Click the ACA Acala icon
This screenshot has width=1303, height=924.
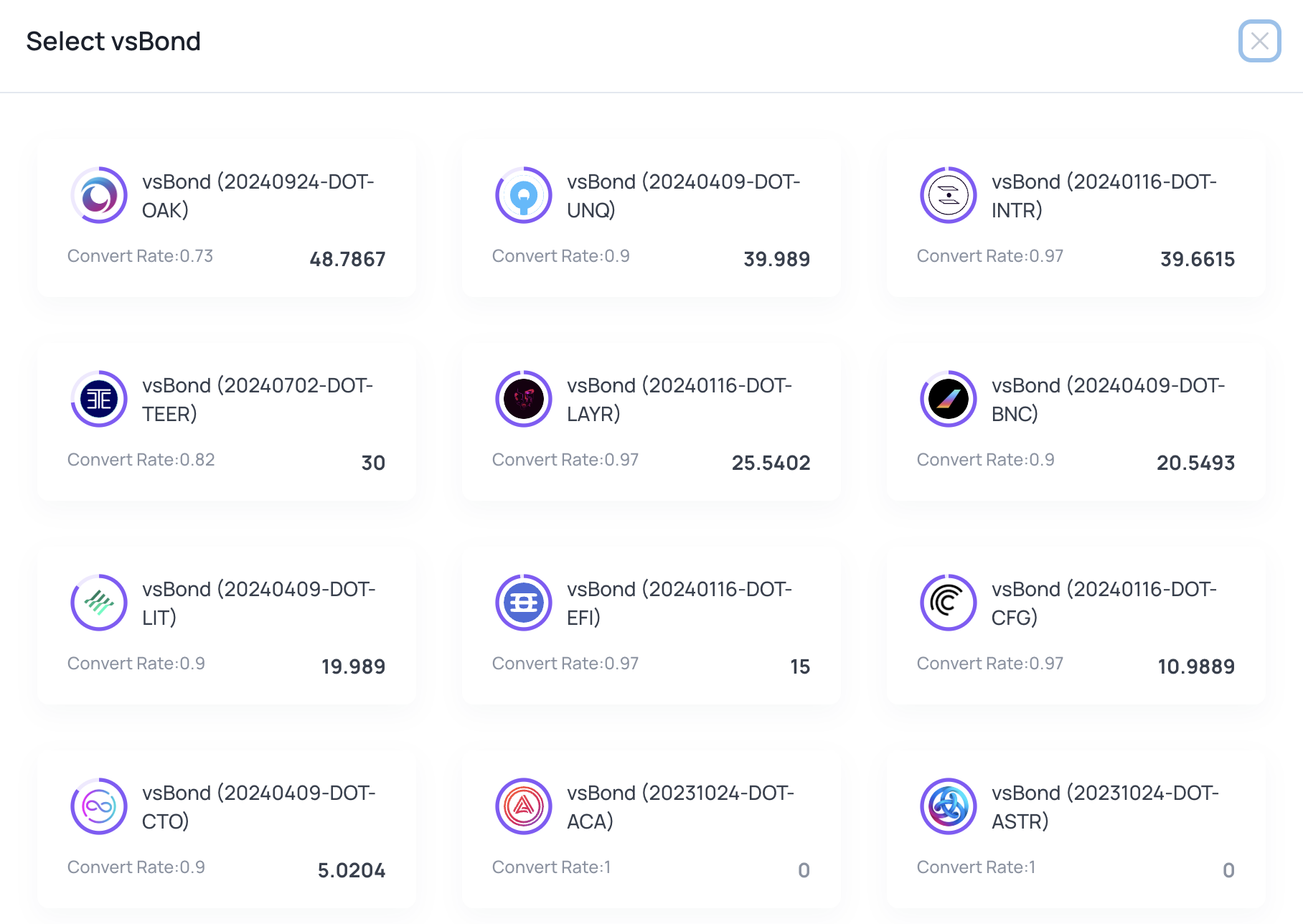(x=524, y=806)
